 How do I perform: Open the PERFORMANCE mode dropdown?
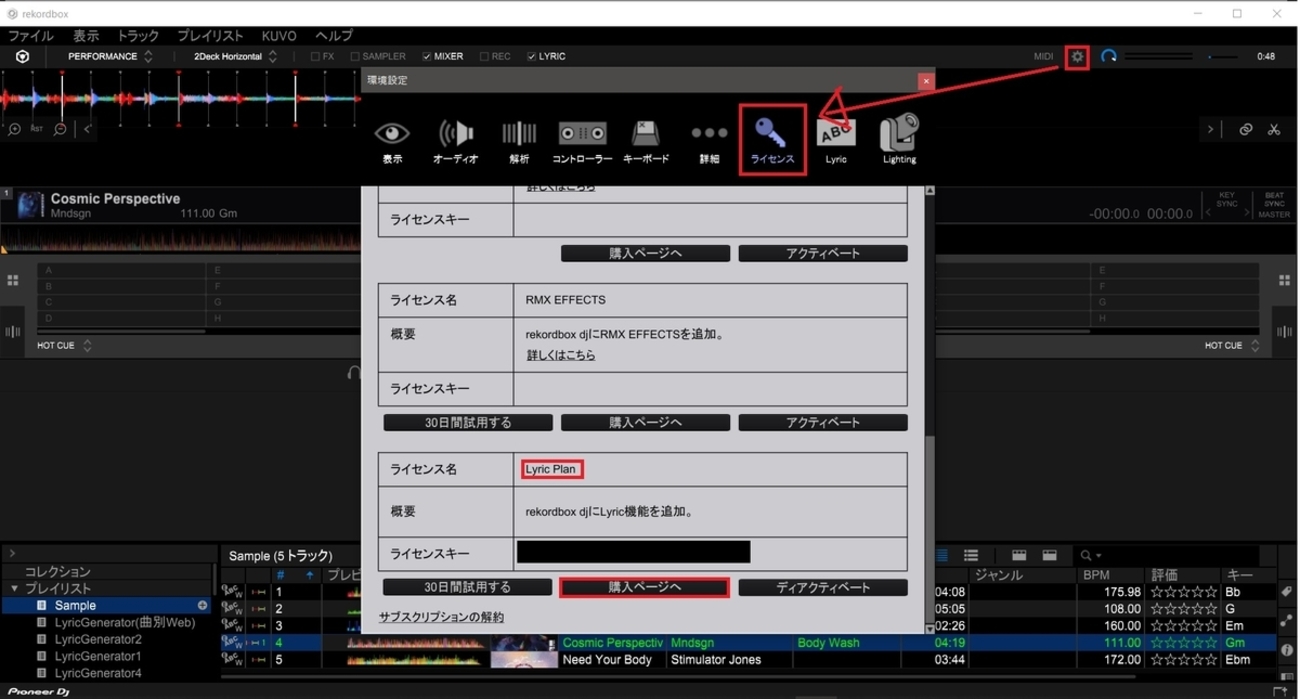(x=110, y=57)
